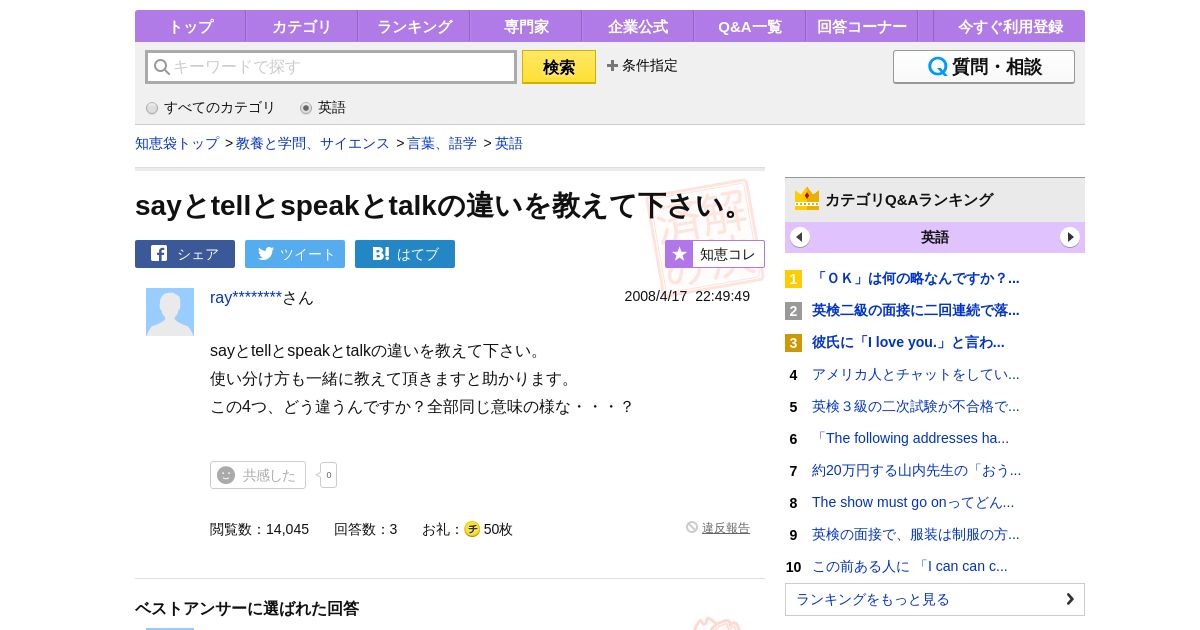This screenshot has width=1200, height=630.
Task: Share on Facebook with シェア button
Action: point(185,254)
